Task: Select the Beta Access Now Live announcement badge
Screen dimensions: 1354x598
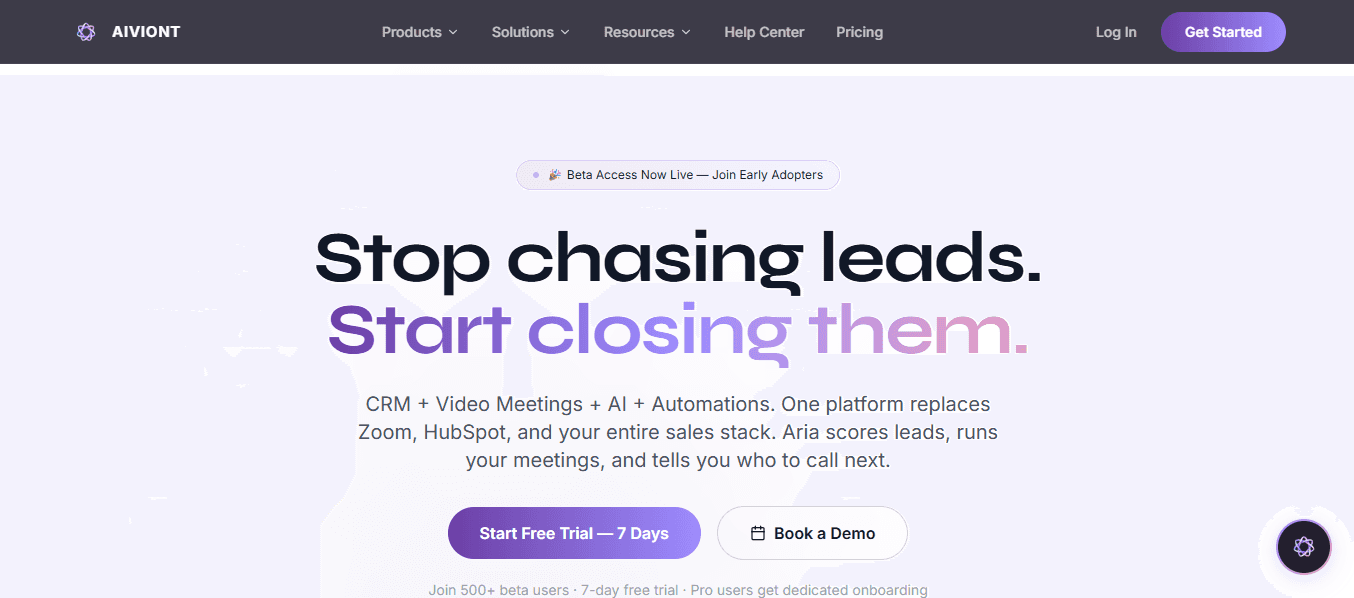Action: (678, 175)
